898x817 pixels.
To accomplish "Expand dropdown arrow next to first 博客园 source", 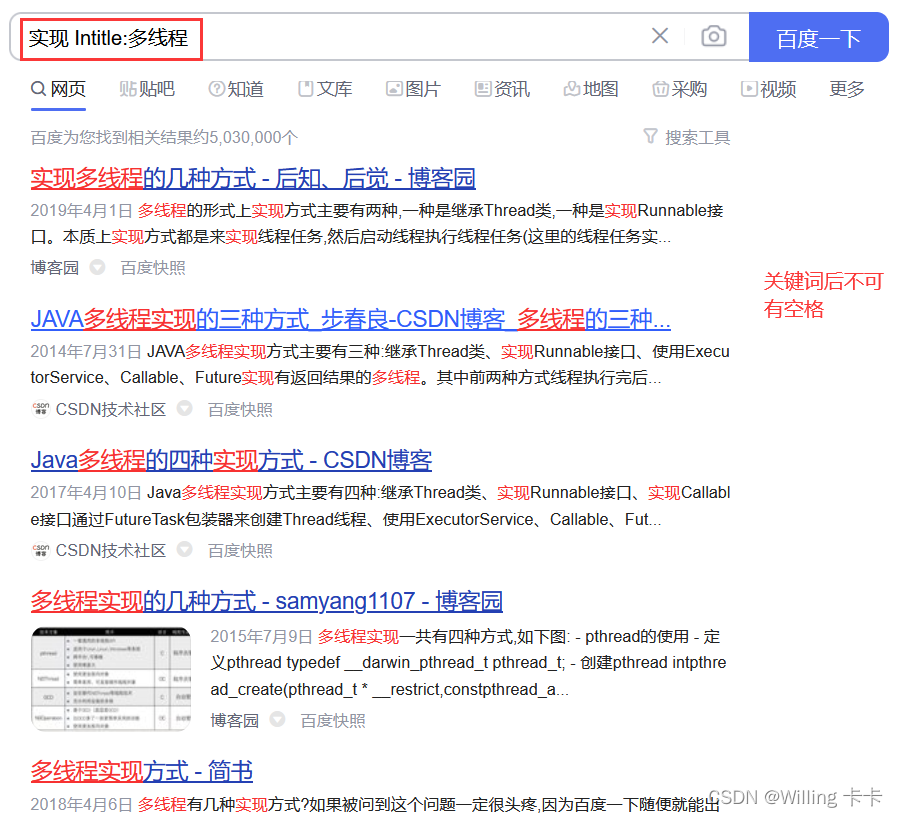I will [x=97, y=267].
